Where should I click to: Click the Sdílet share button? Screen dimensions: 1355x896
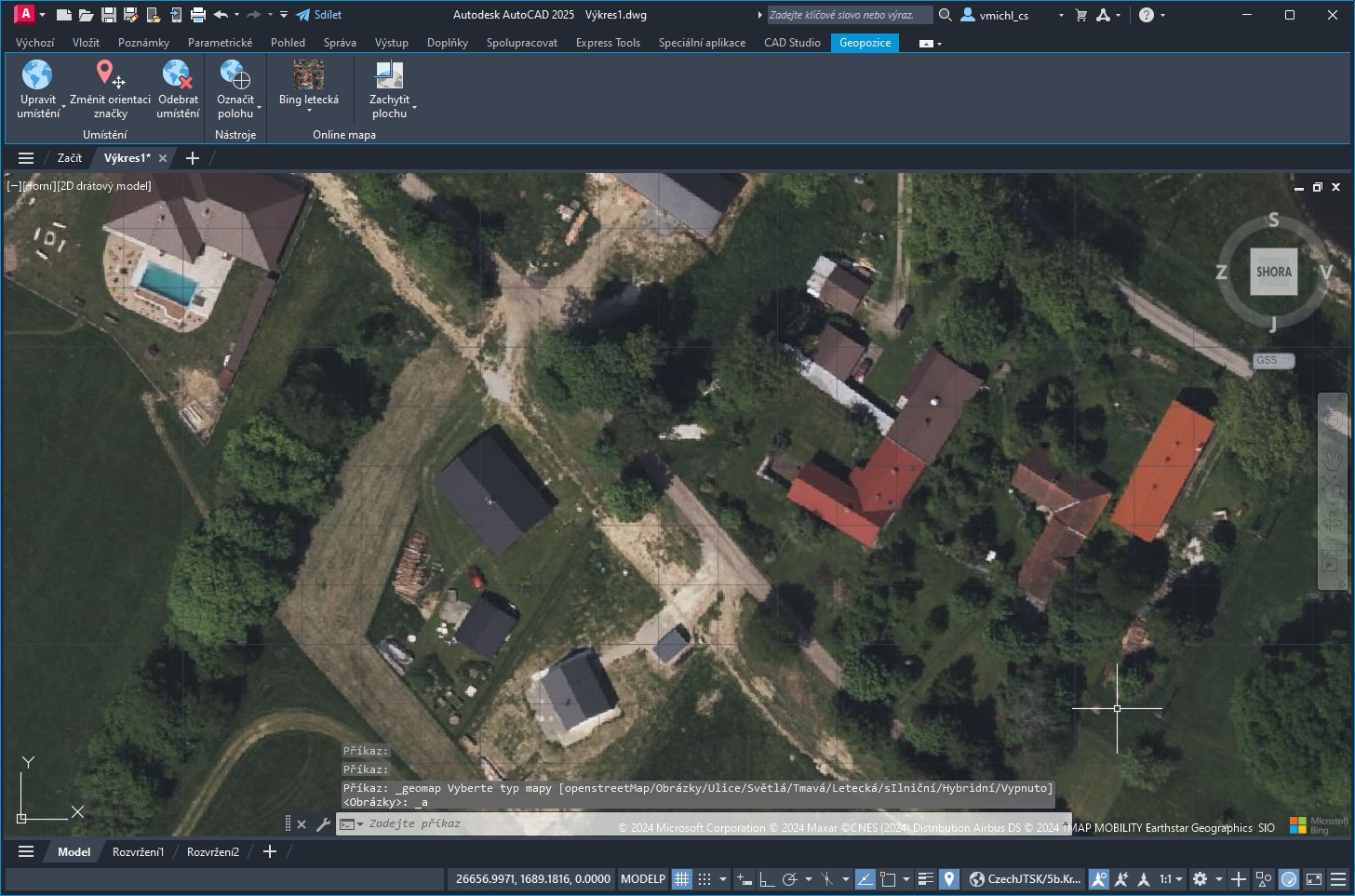pos(319,15)
